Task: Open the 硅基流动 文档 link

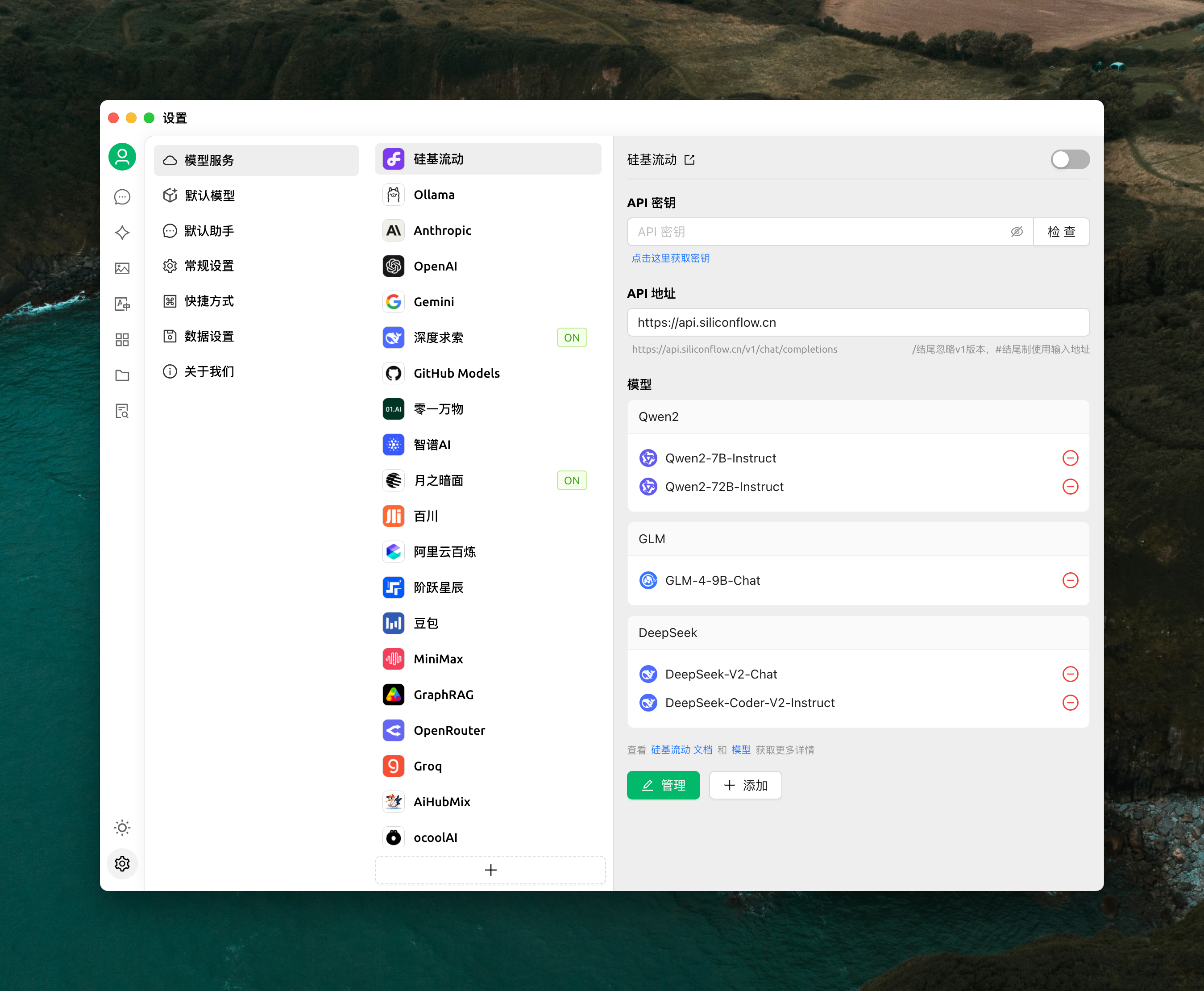Action: pos(681,749)
